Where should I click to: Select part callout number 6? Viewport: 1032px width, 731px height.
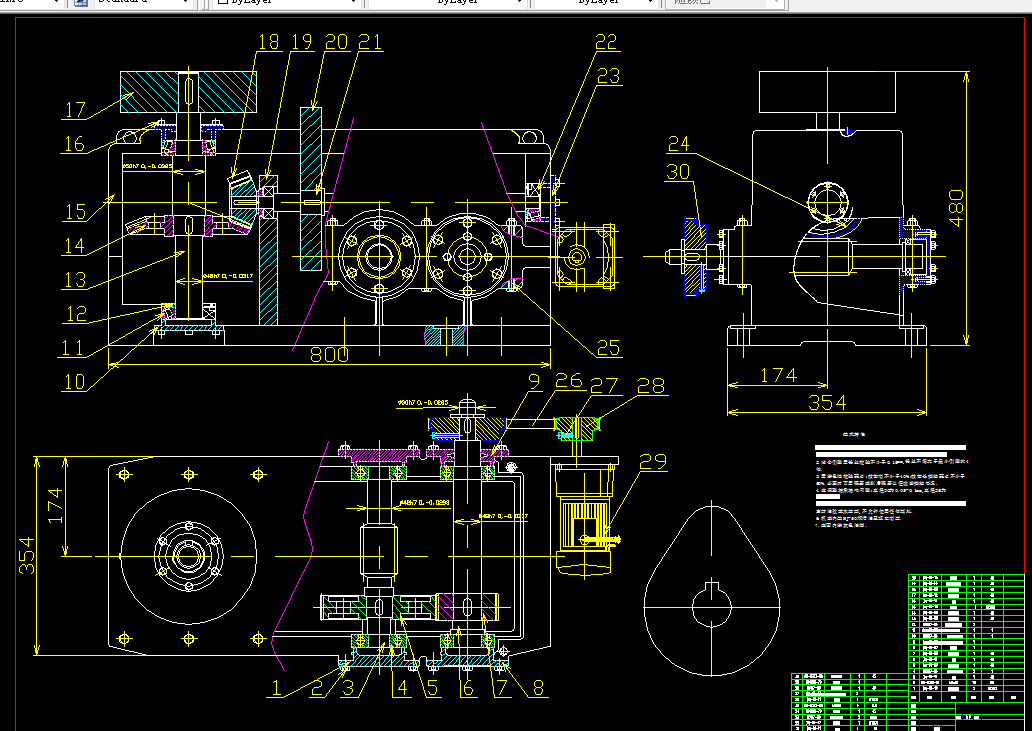[468, 688]
